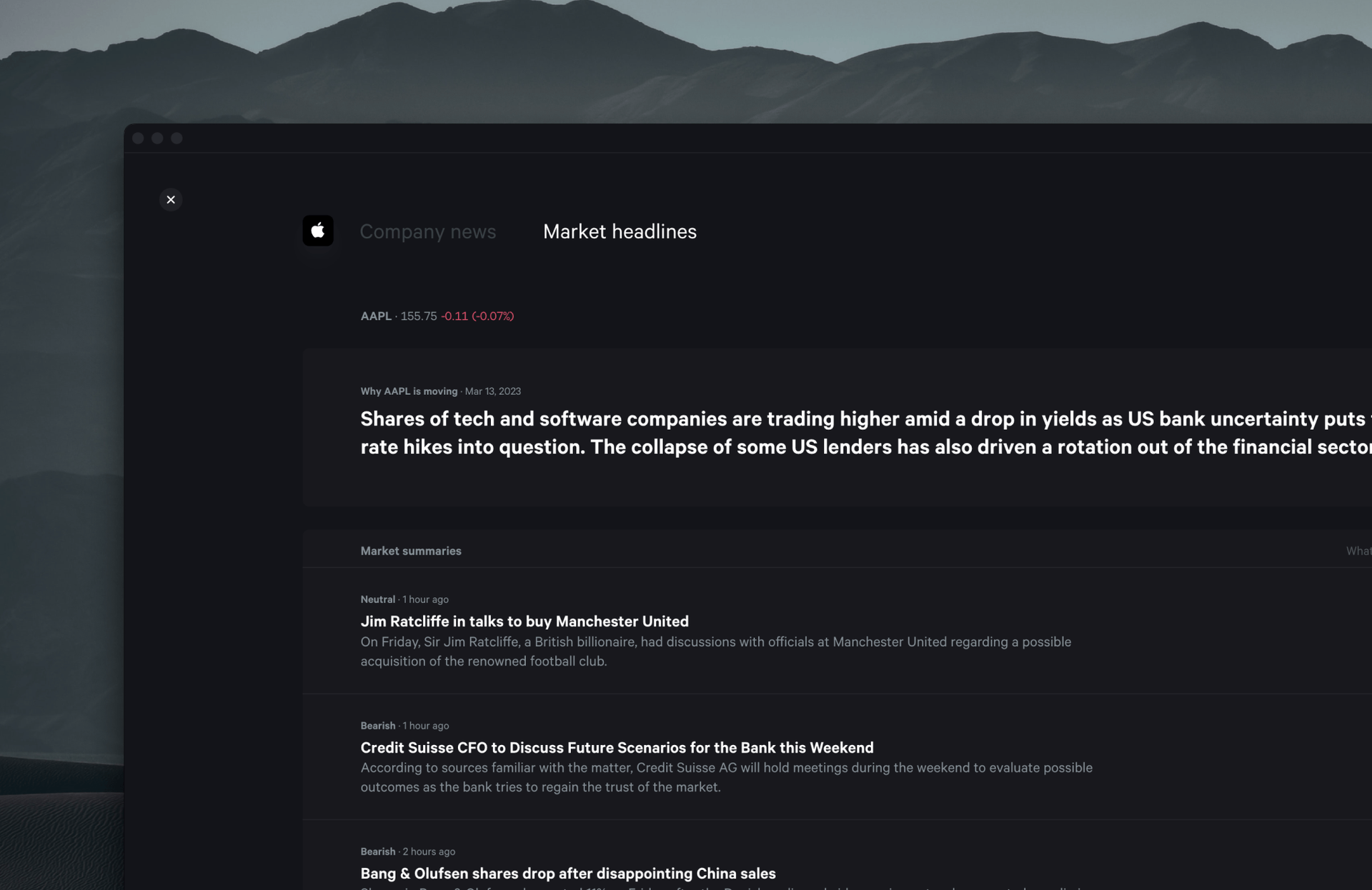Close the news panel with the X button
This screenshot has height=890, width=1372.
171,200
